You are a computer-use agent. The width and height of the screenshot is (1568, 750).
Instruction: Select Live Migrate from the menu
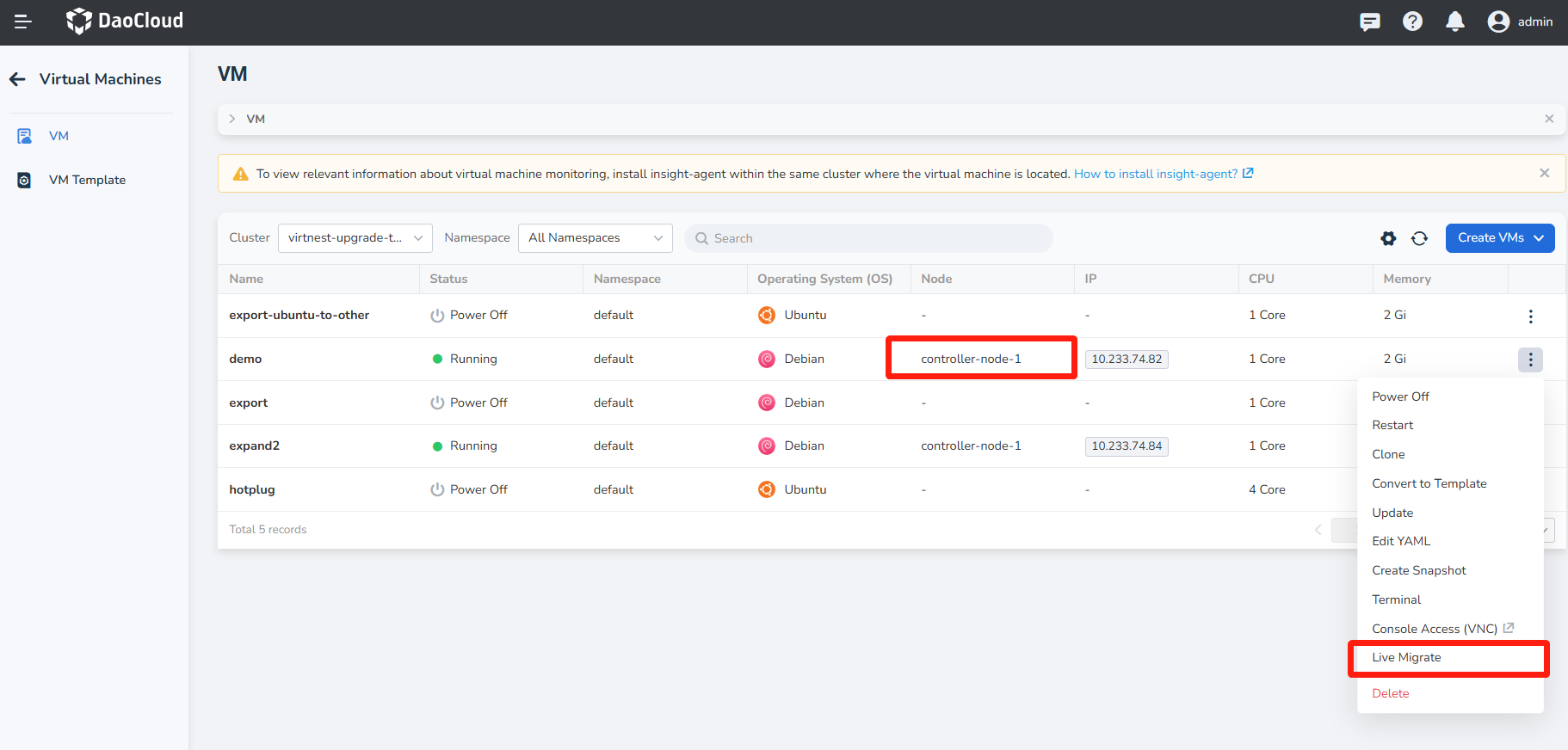point(1406,657)
